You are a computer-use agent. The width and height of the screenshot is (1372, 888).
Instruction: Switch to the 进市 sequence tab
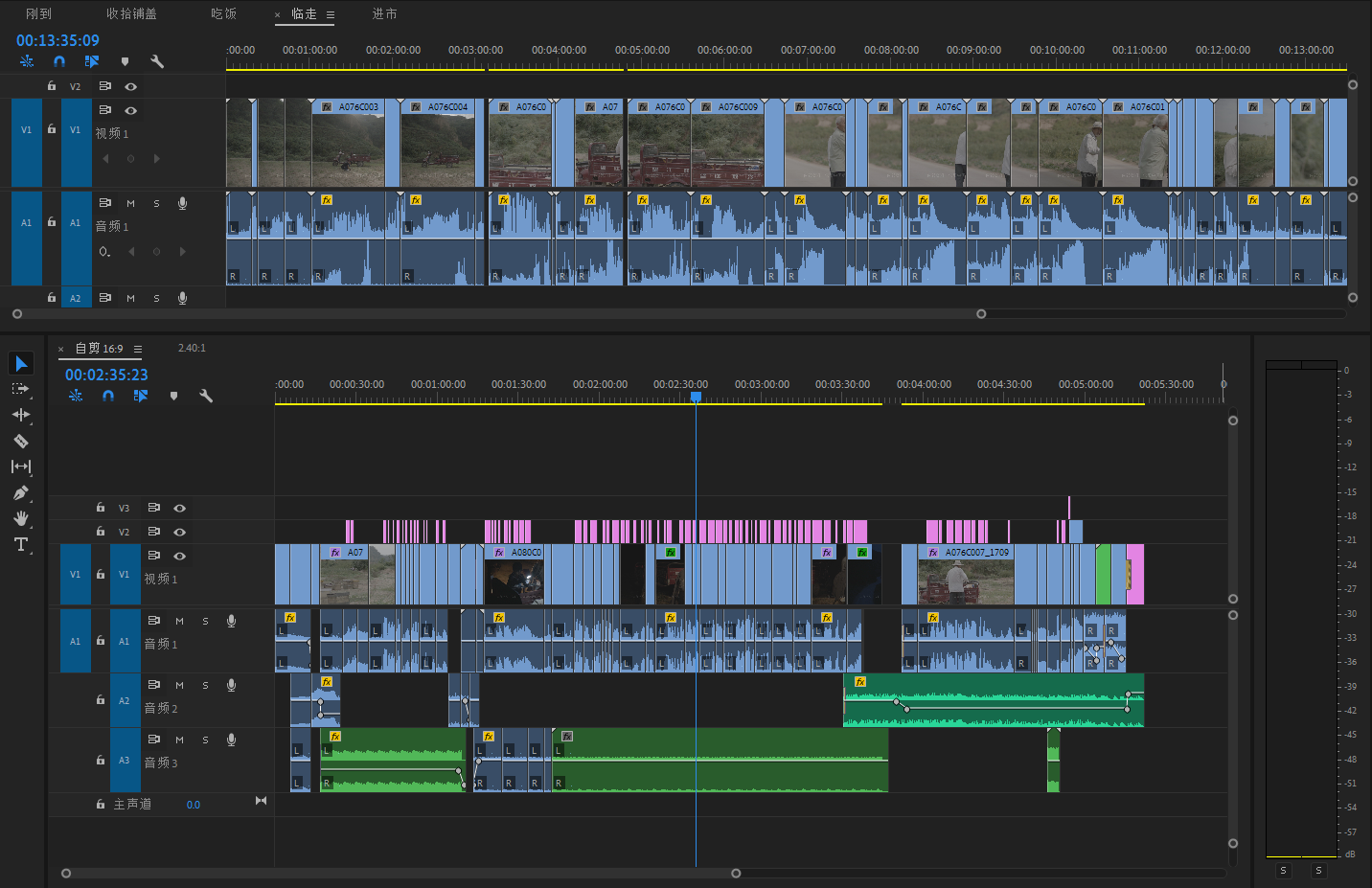pos(384,13)
